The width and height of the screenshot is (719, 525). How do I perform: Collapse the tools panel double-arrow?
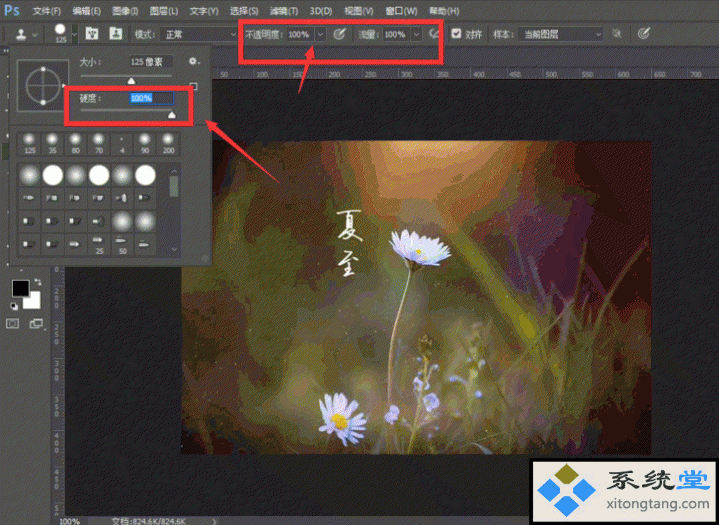[x=6, y=50]
